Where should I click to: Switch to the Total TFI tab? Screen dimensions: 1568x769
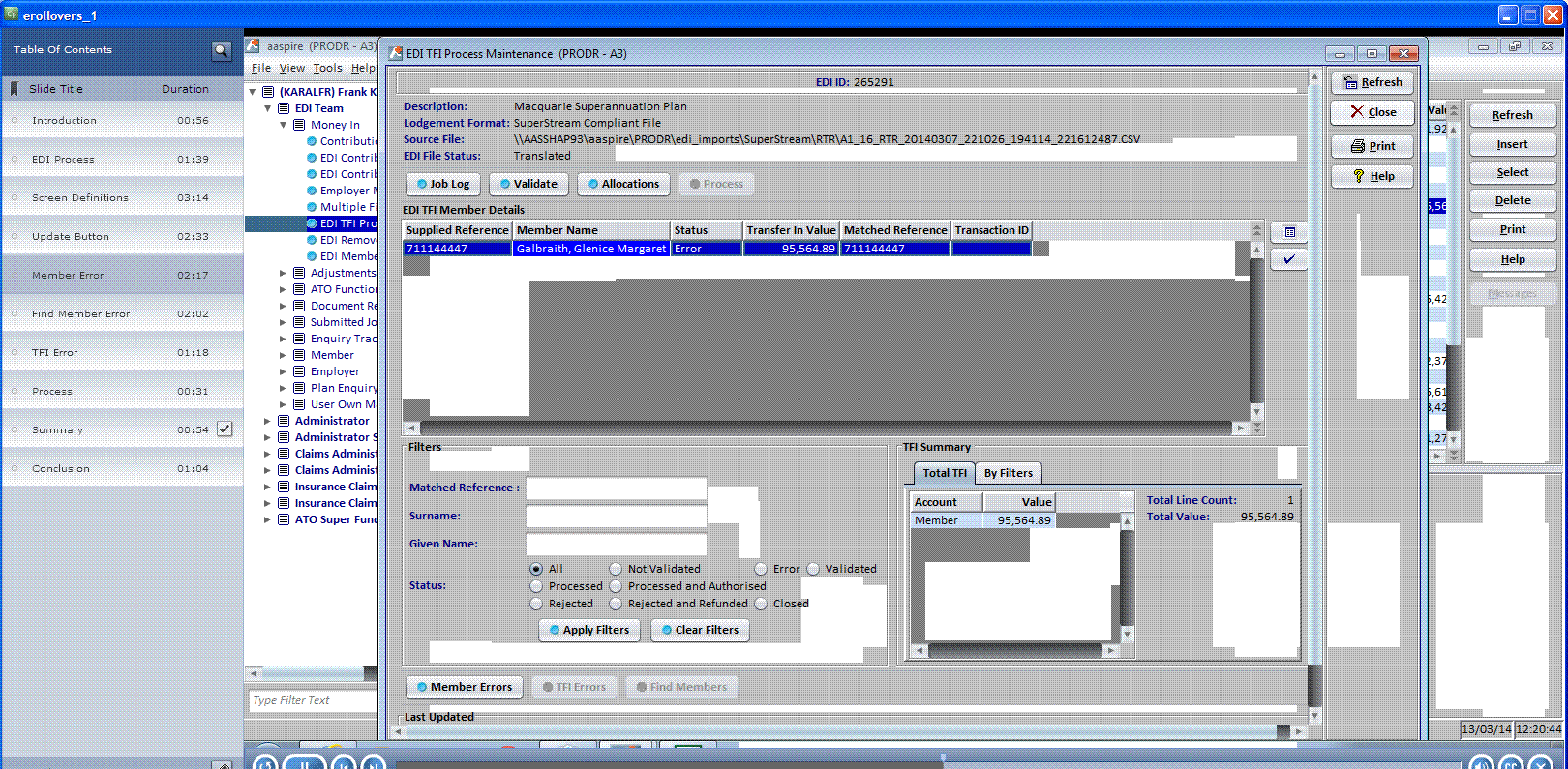click(x=944, y=473)
